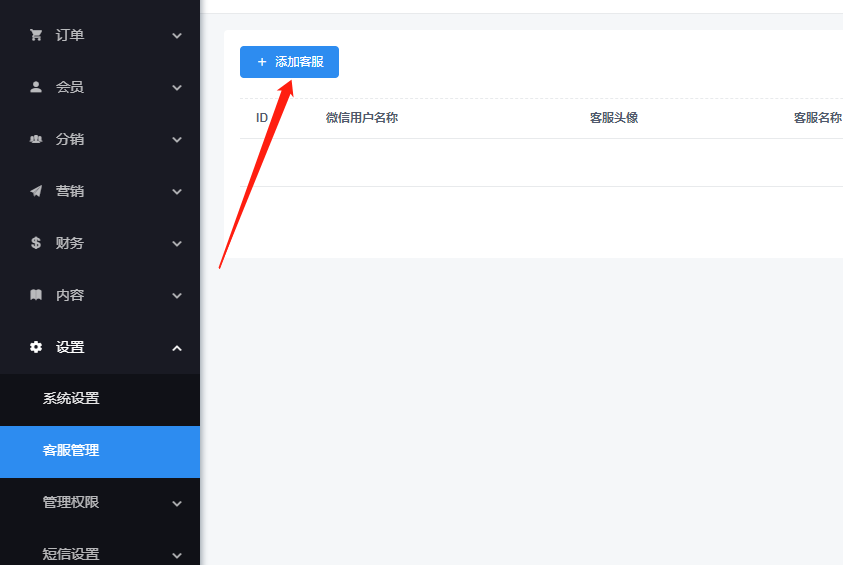Click the paper plane icon beside 营销

(x=36, y=191)
